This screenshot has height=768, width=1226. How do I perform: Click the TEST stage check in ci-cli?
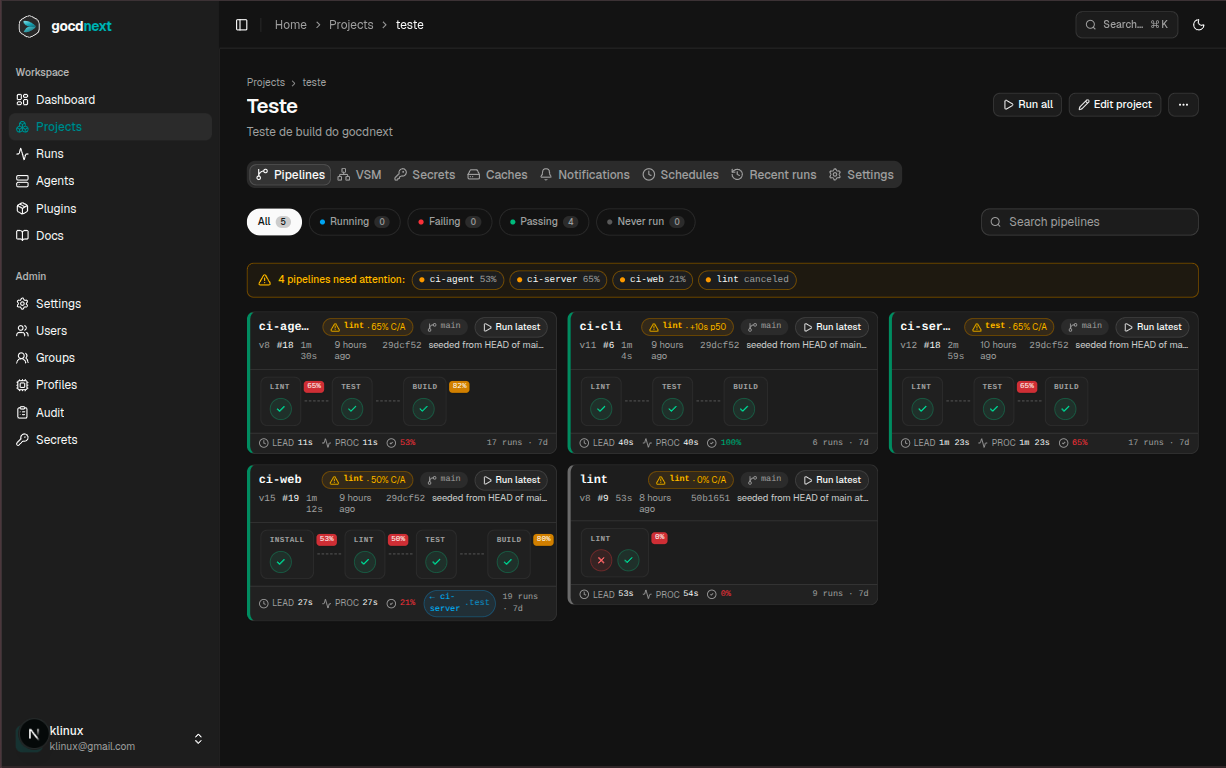point(672,408)
